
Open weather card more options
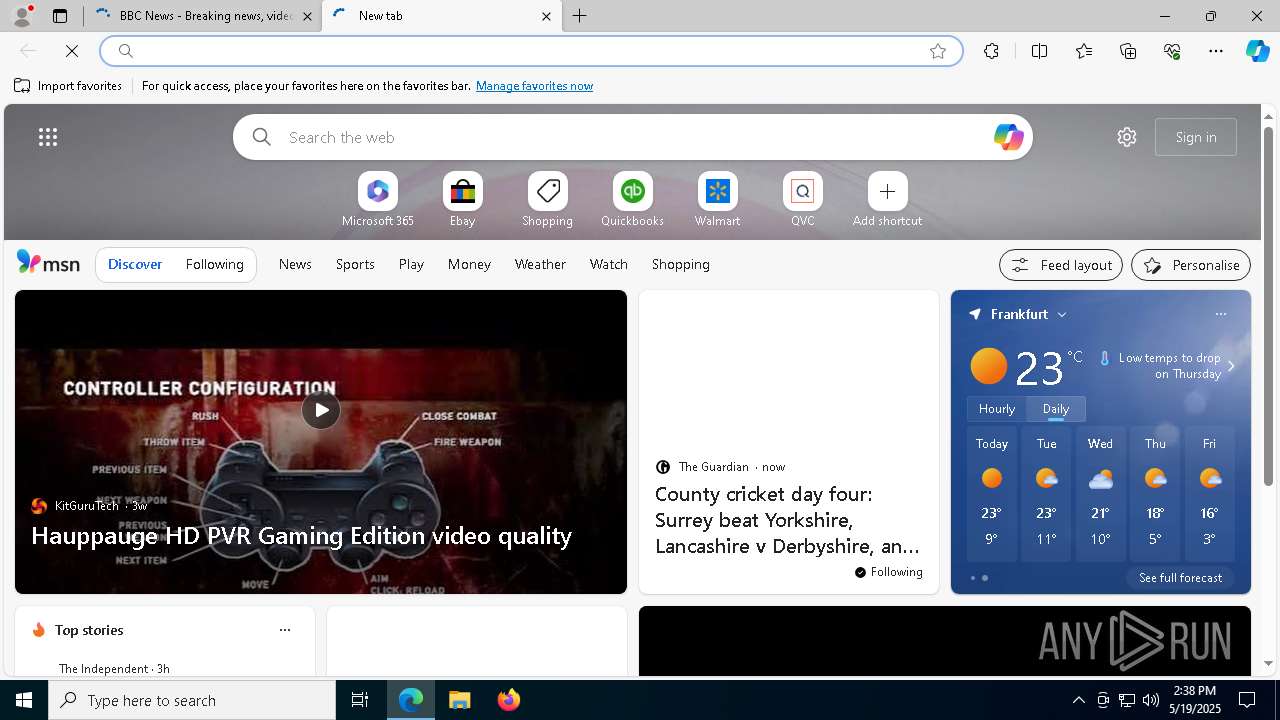(1221, 314)
